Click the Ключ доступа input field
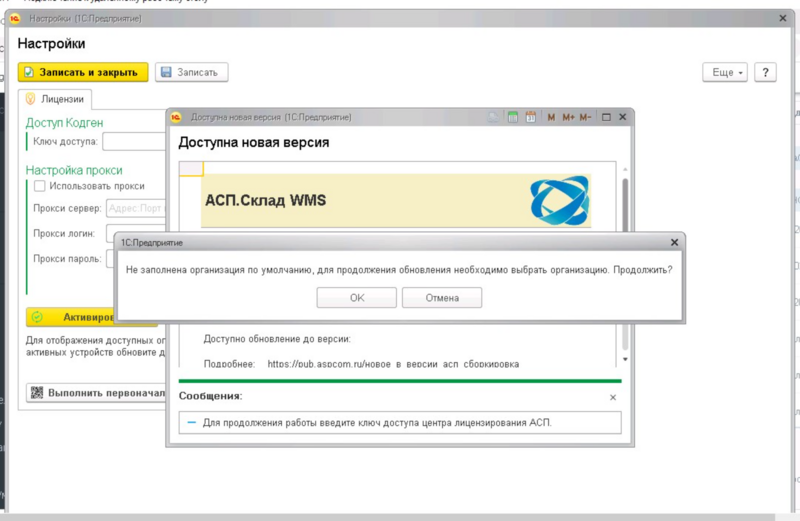The width and height of the screenshot is (800, 521). pyautogui.click(x=134, y=141)
